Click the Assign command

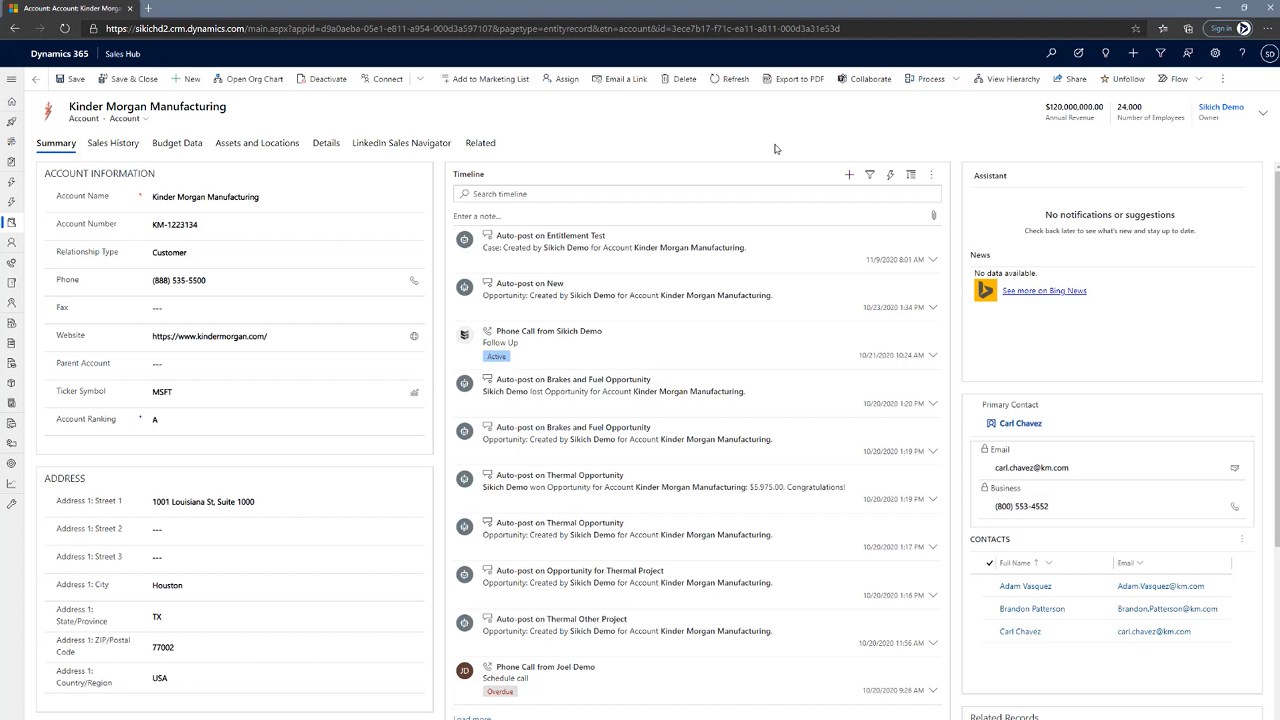click(x=560, y=79)
